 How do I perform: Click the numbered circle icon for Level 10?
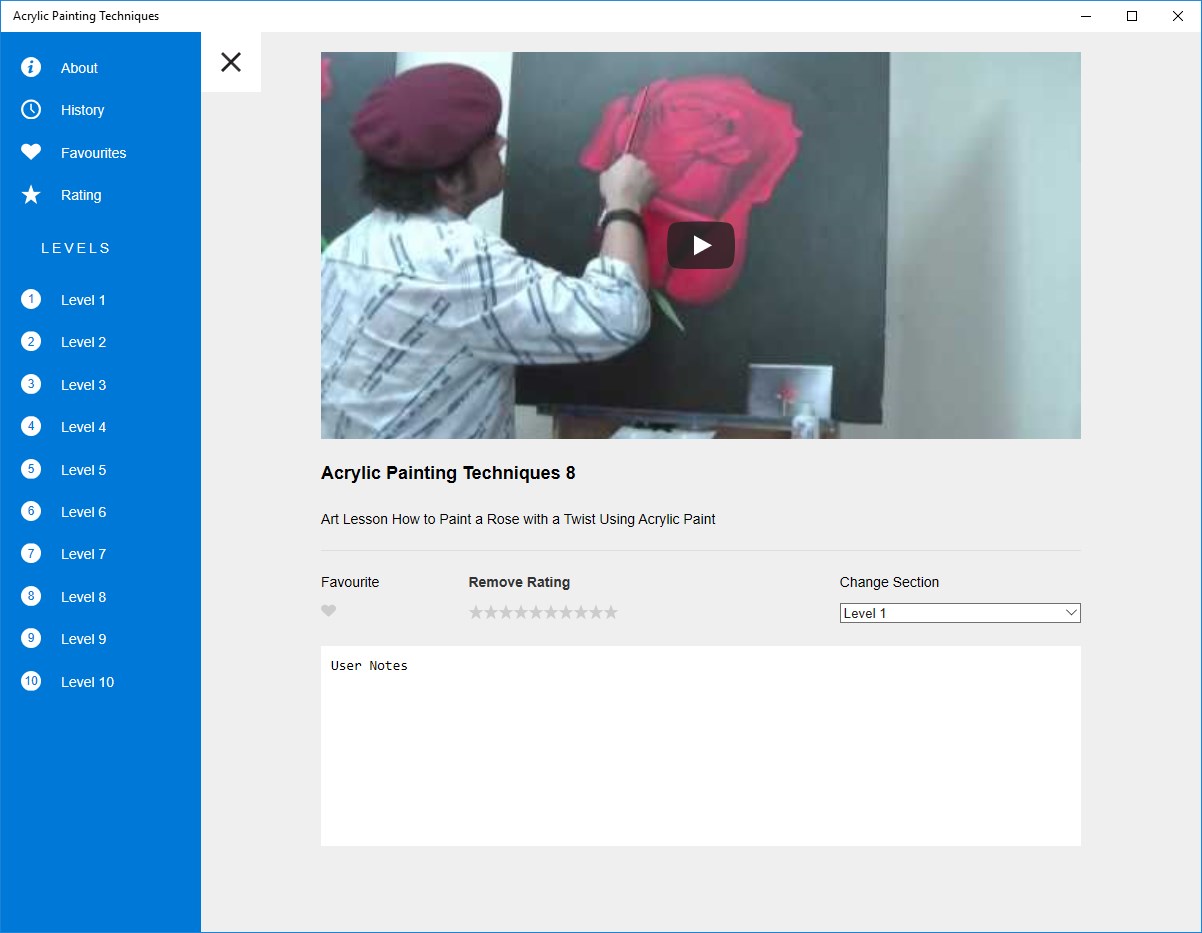(x=31, y=681)
